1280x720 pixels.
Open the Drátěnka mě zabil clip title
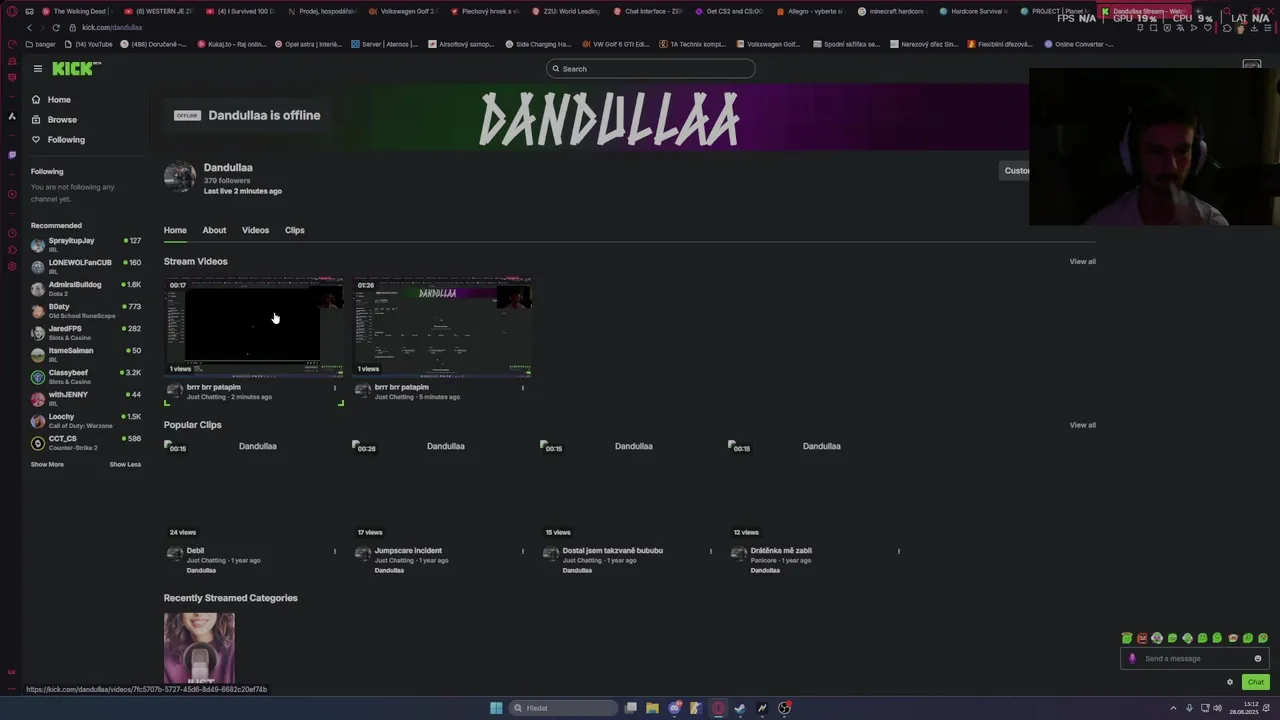(x=781, y=551)
